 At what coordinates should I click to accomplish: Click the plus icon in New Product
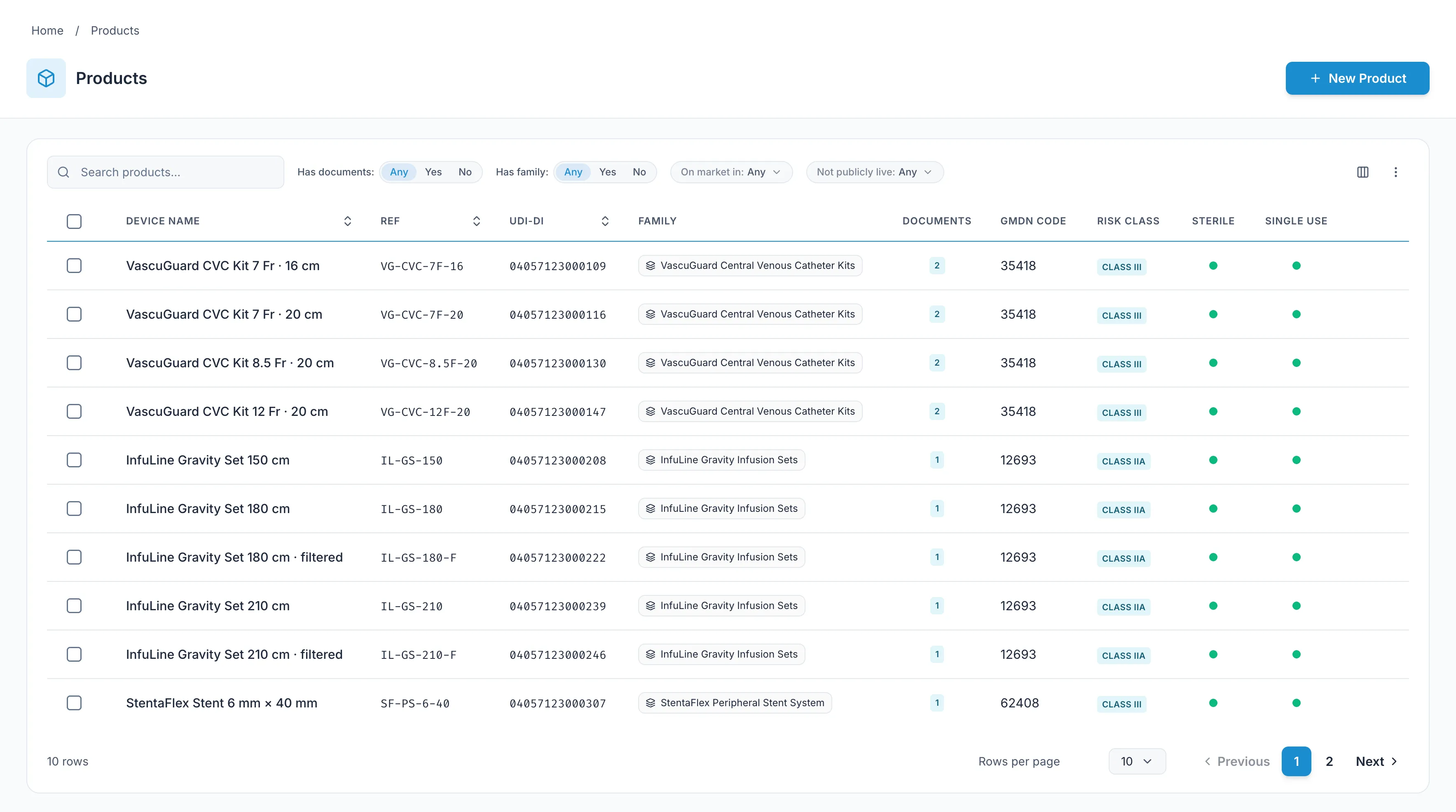pos(1315,79)
